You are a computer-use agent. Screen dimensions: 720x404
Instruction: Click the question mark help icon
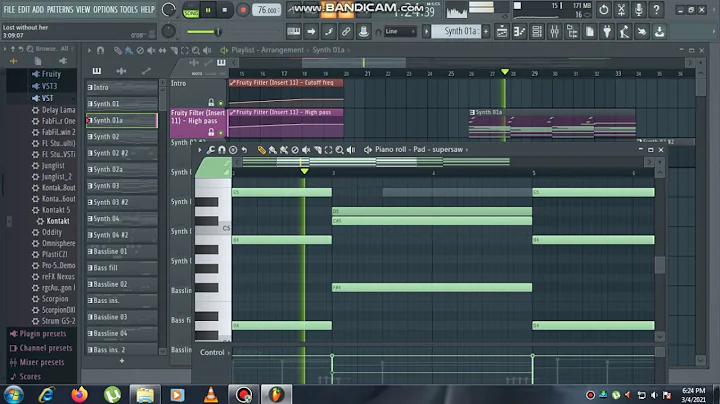(x=656, y=9)
